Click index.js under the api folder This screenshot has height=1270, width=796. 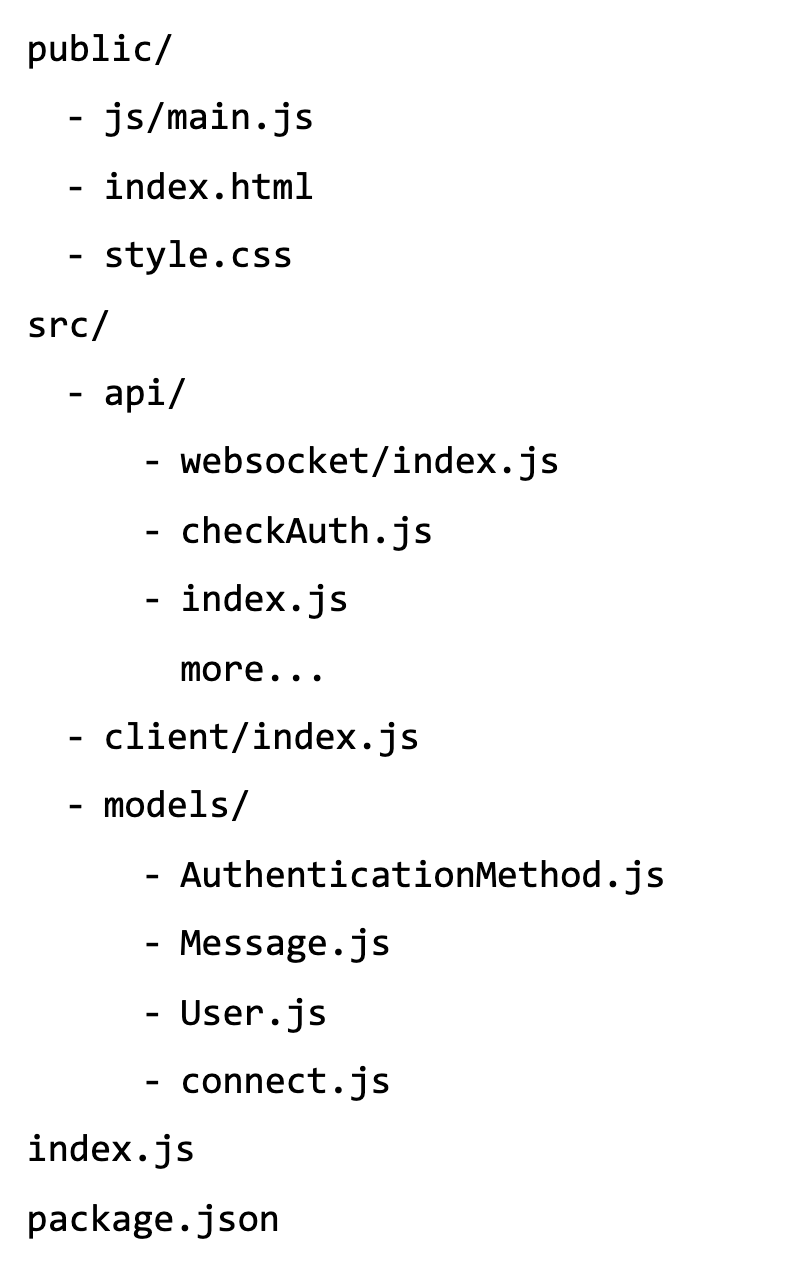coord(264,600)
